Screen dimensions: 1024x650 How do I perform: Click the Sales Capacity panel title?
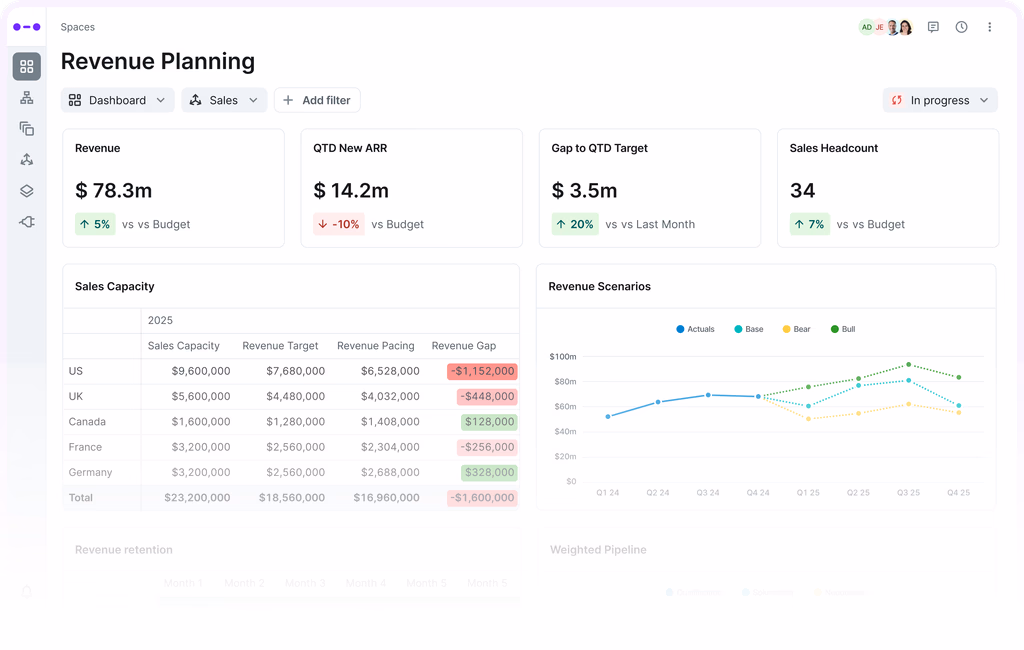tap(115, 286)
